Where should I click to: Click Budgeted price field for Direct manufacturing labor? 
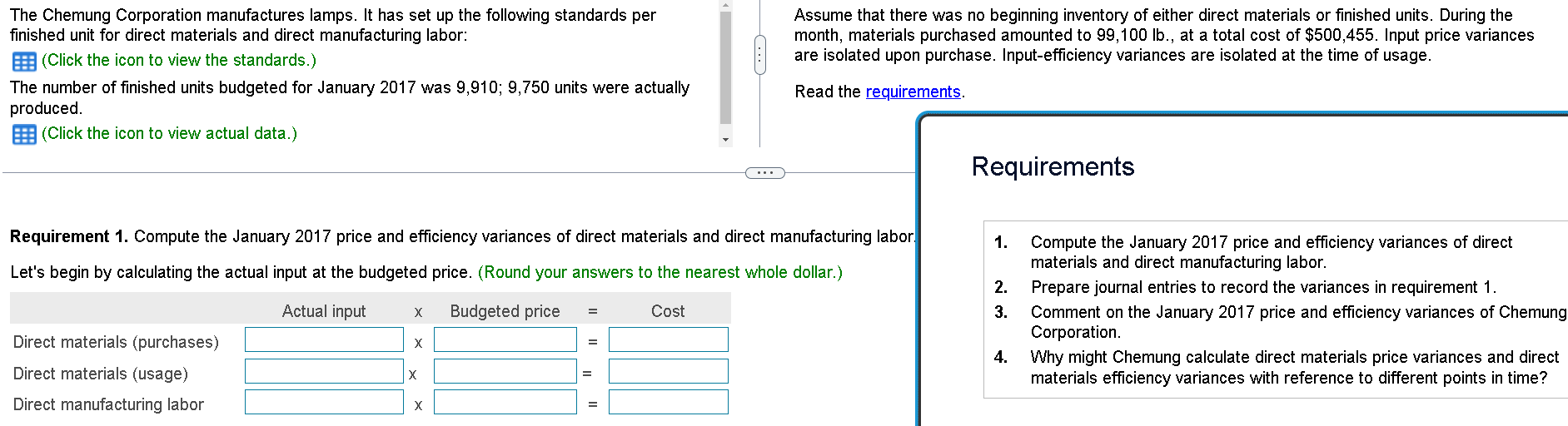(x=505, y=402)
